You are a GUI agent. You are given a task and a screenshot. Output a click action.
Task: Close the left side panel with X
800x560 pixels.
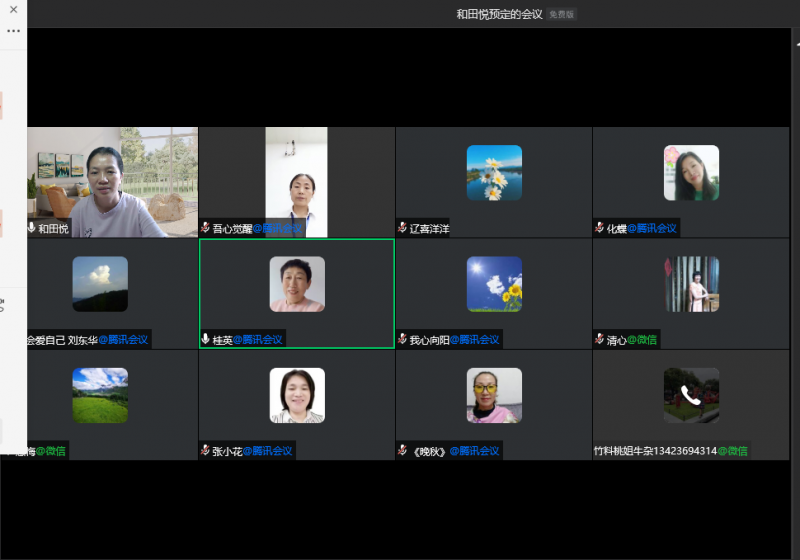(x=13, y=9)
